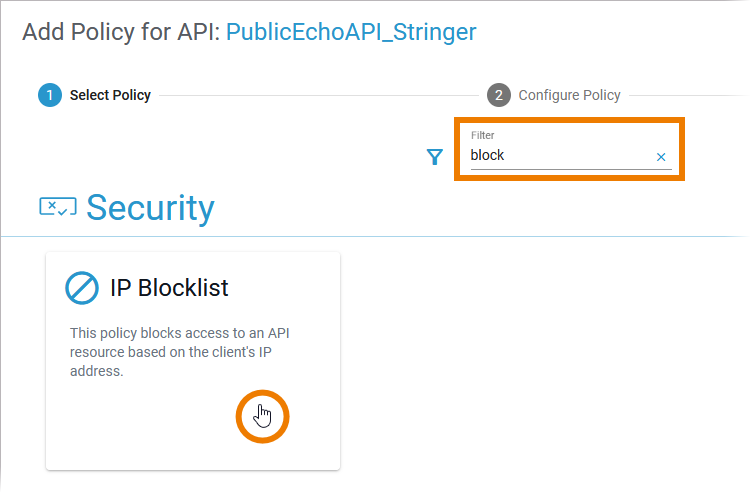Click the line connecting steps 1 and 2
The width and height of the screenshot is (751, 493).
pyautogui.click(x=320, y=95)
